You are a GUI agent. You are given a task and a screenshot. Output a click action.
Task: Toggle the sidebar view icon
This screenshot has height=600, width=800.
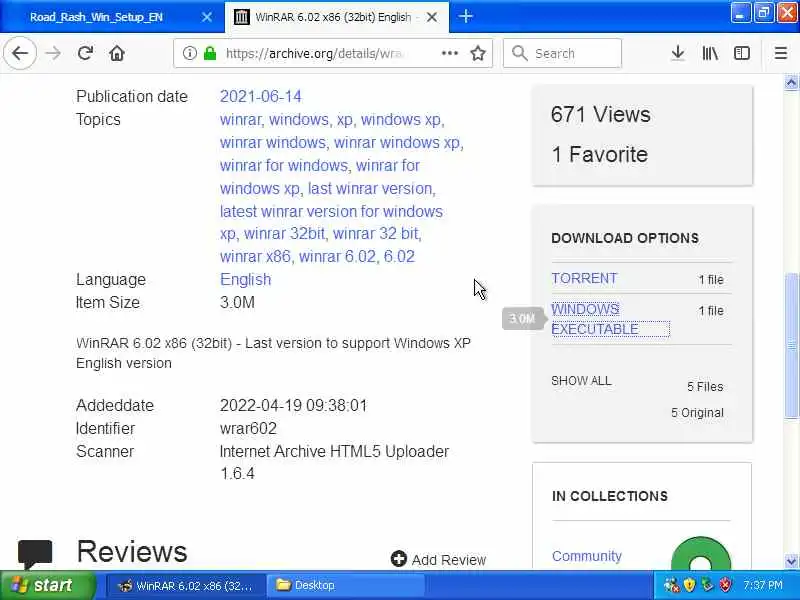[x=741, y=53]
